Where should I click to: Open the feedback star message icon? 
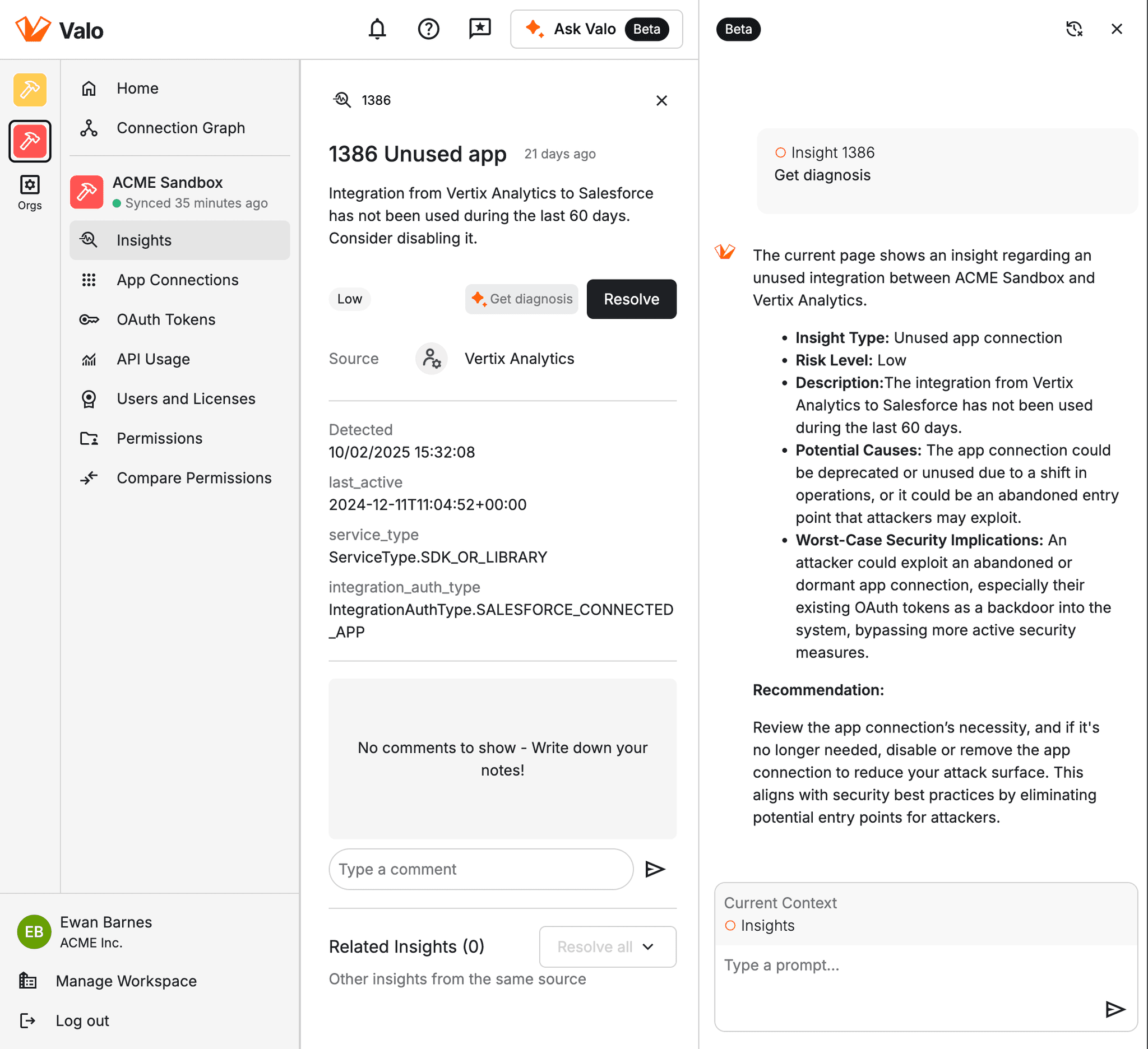479,29
